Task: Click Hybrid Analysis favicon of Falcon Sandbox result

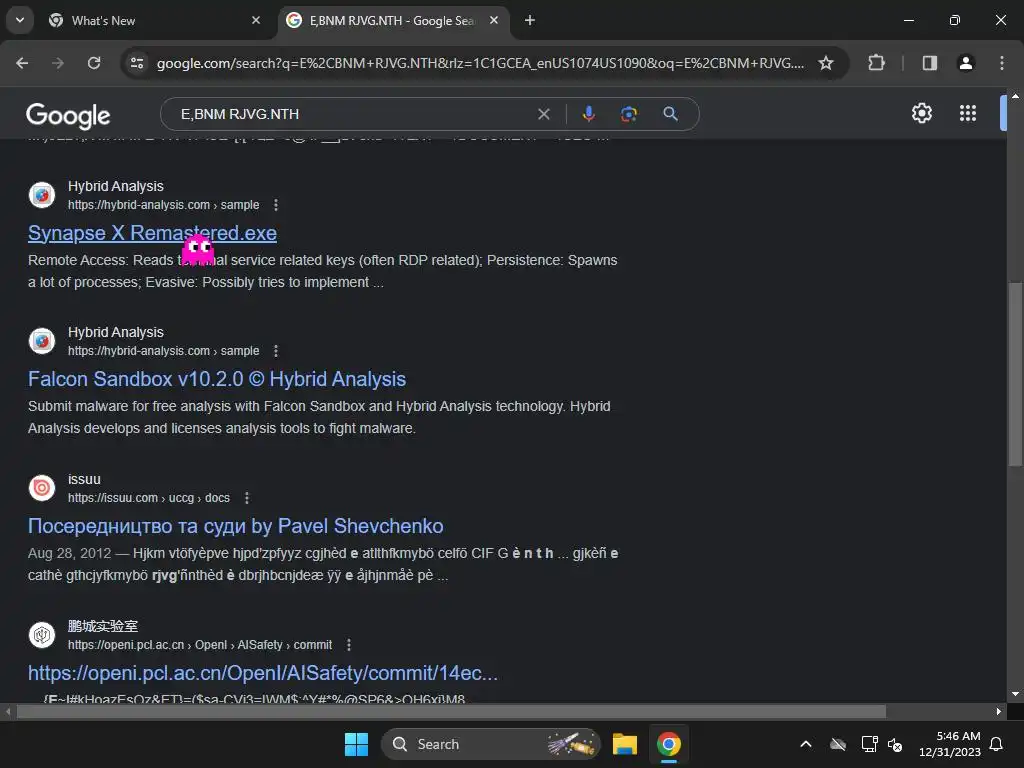Action: click(42, 342)
